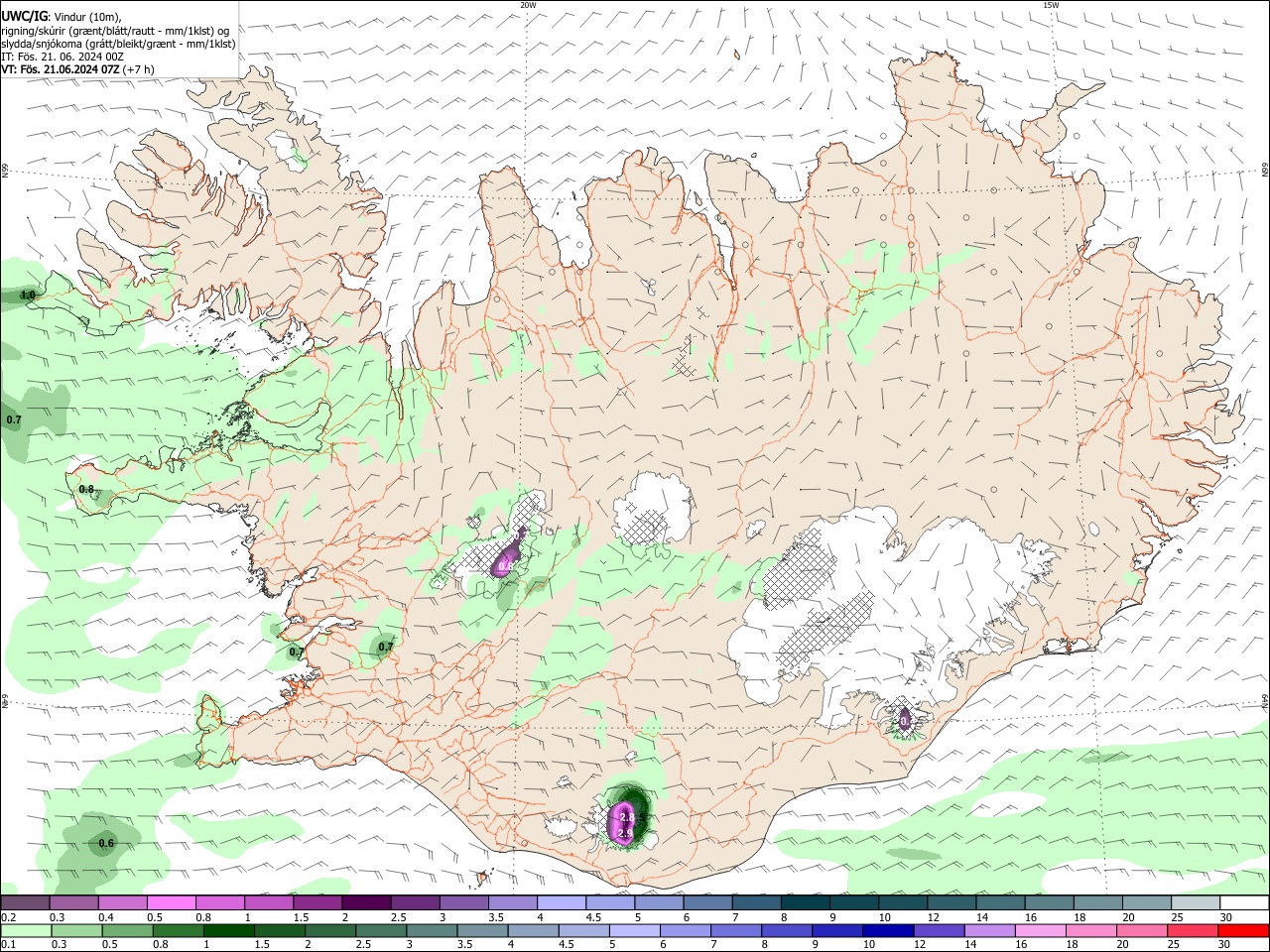Pick bottom scale grey-teal swatch at 3
This screenshot has height=952, width=1270.
click(x=431, y=930)
